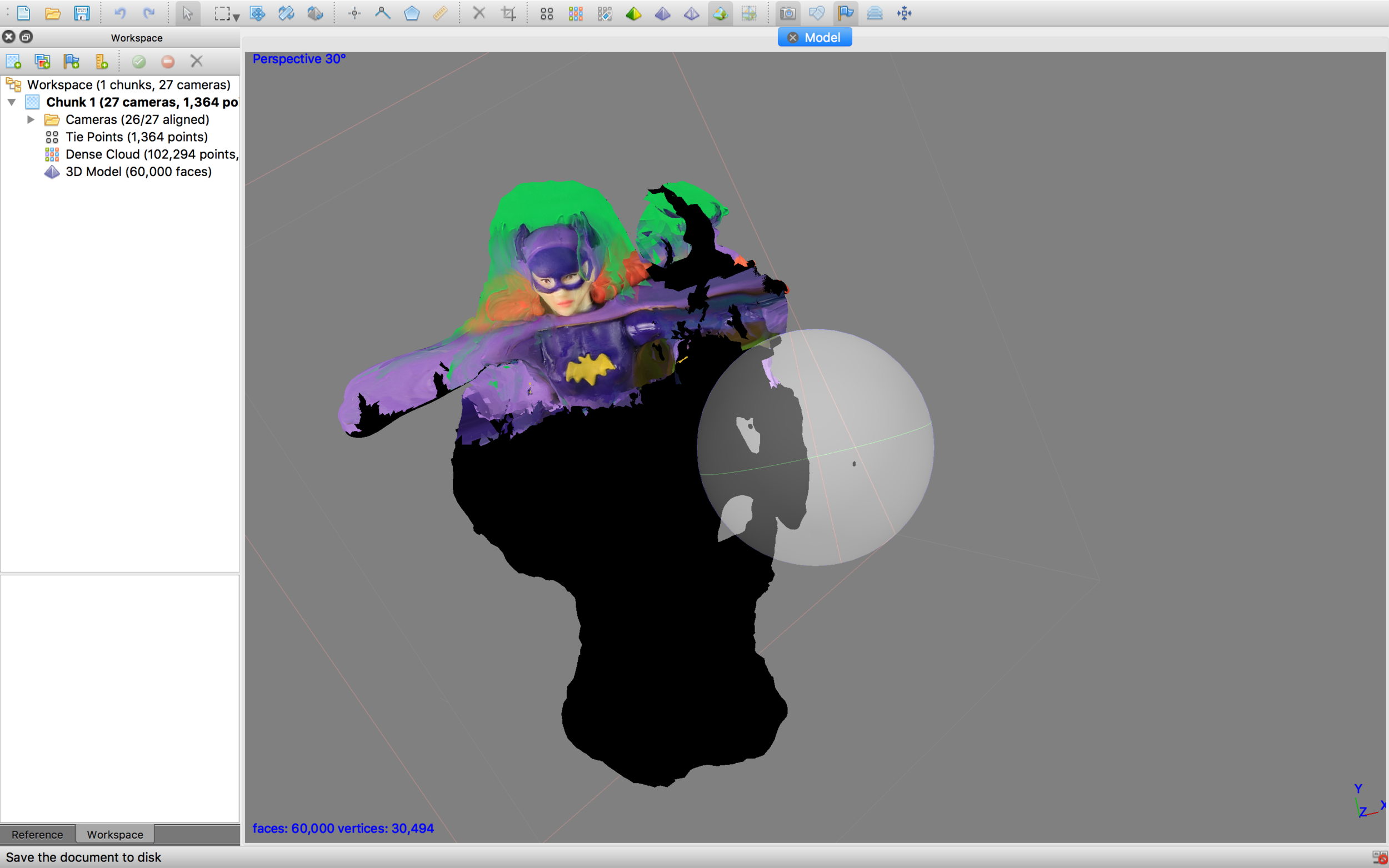1389x868 pixels.
Task: Click the Delete Selection X icon
Action: 479,13
